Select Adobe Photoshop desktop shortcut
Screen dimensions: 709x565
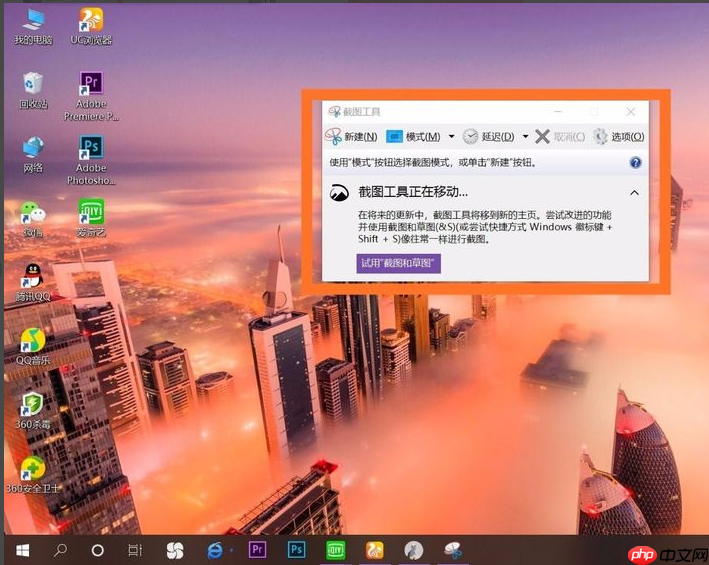91,160
